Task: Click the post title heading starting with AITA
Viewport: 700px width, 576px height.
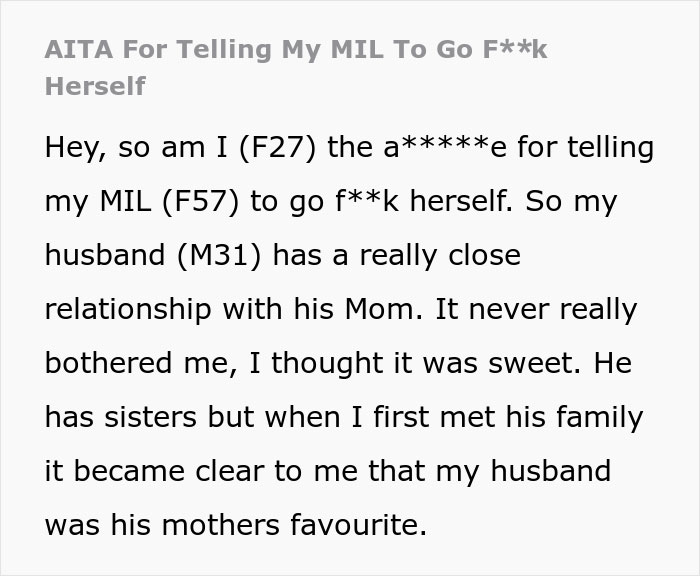Action: tap(296, 51)
